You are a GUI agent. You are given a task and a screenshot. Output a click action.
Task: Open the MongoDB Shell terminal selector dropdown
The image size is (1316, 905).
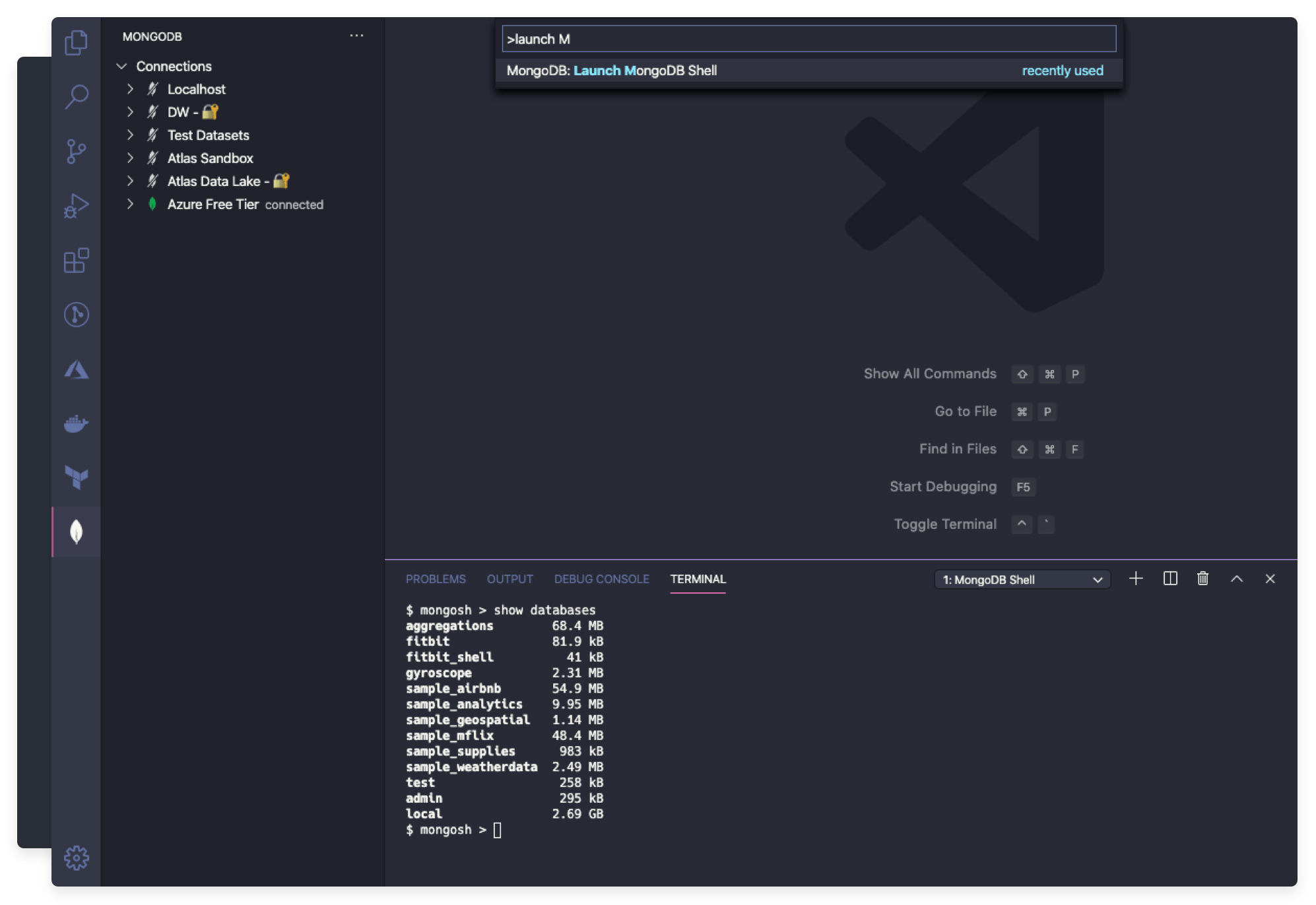(x=1022, y=580)
